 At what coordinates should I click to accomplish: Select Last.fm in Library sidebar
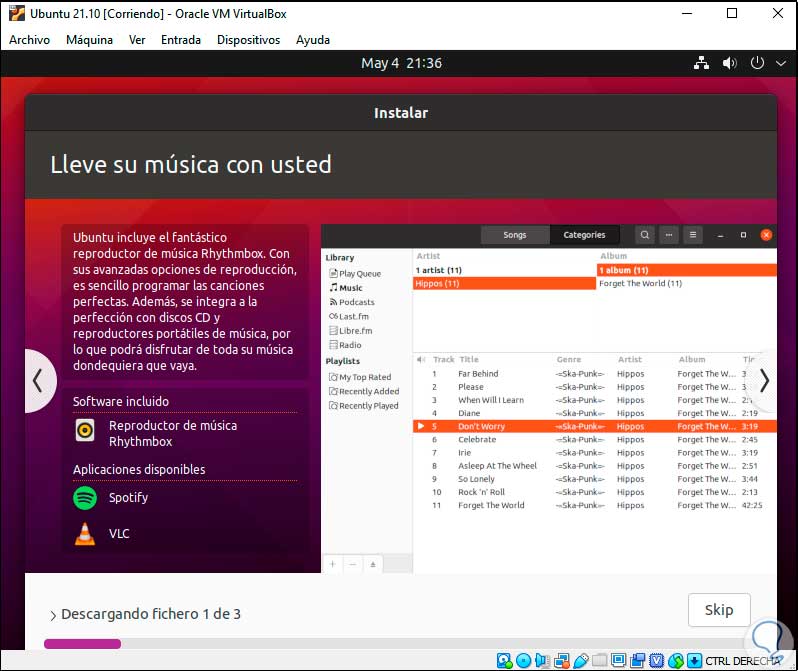coord(349,316)
